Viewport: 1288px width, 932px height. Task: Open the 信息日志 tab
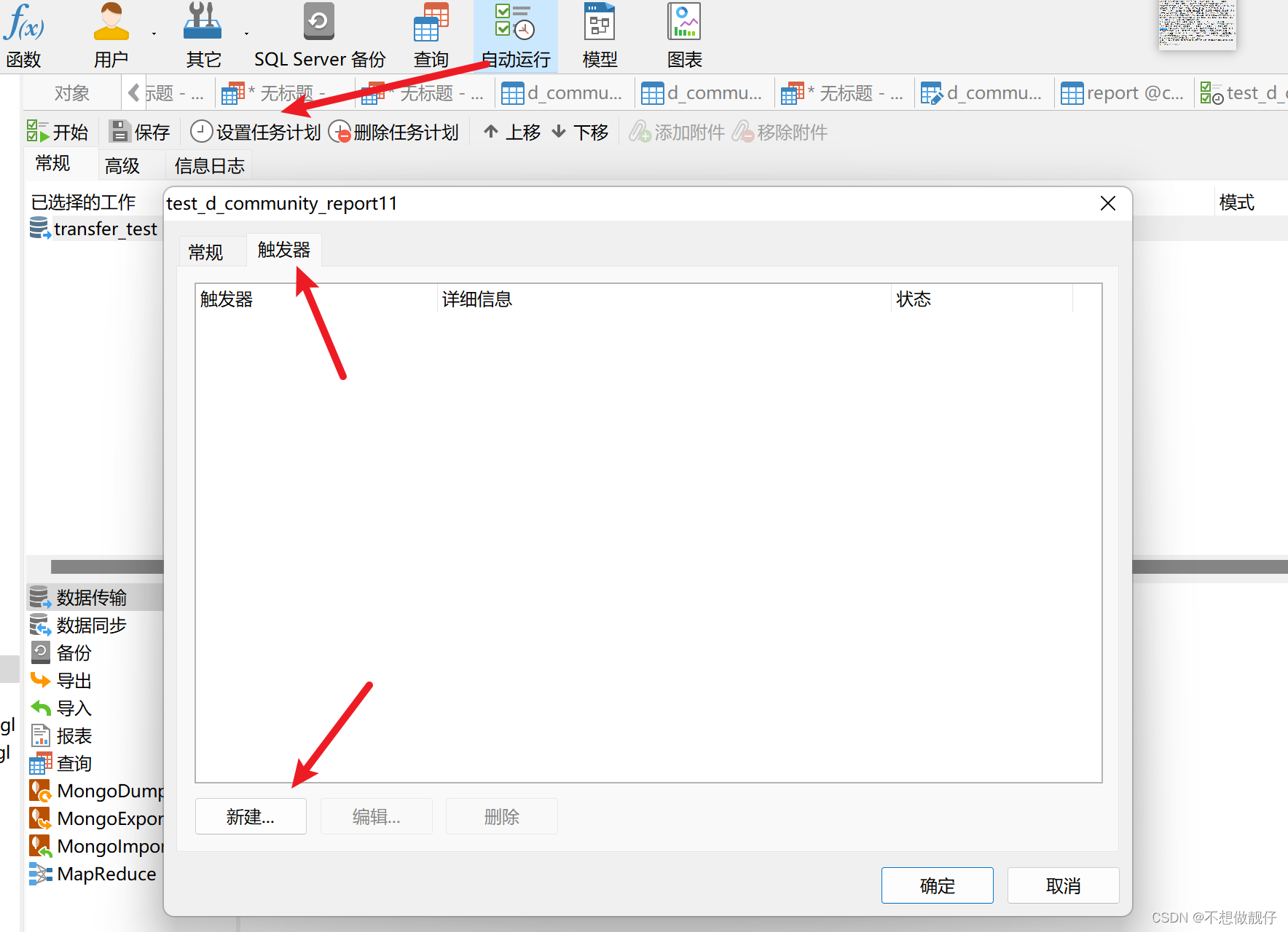pyautogui.click(x=208, y=165)
